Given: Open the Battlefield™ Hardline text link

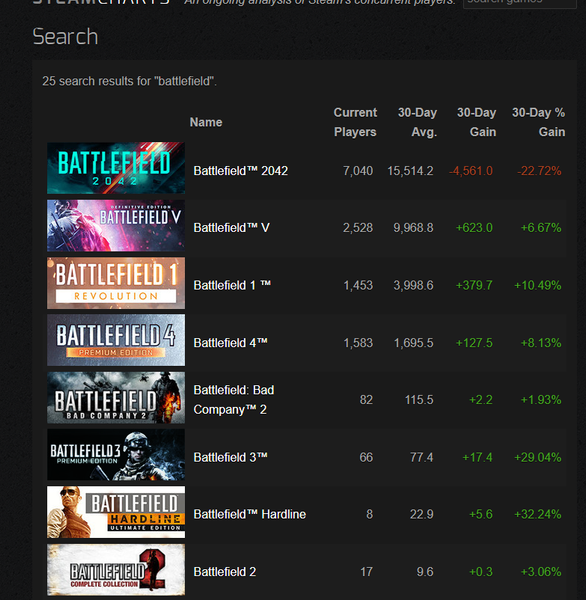Looking at the screenshot, I should (x=250, y=514).
